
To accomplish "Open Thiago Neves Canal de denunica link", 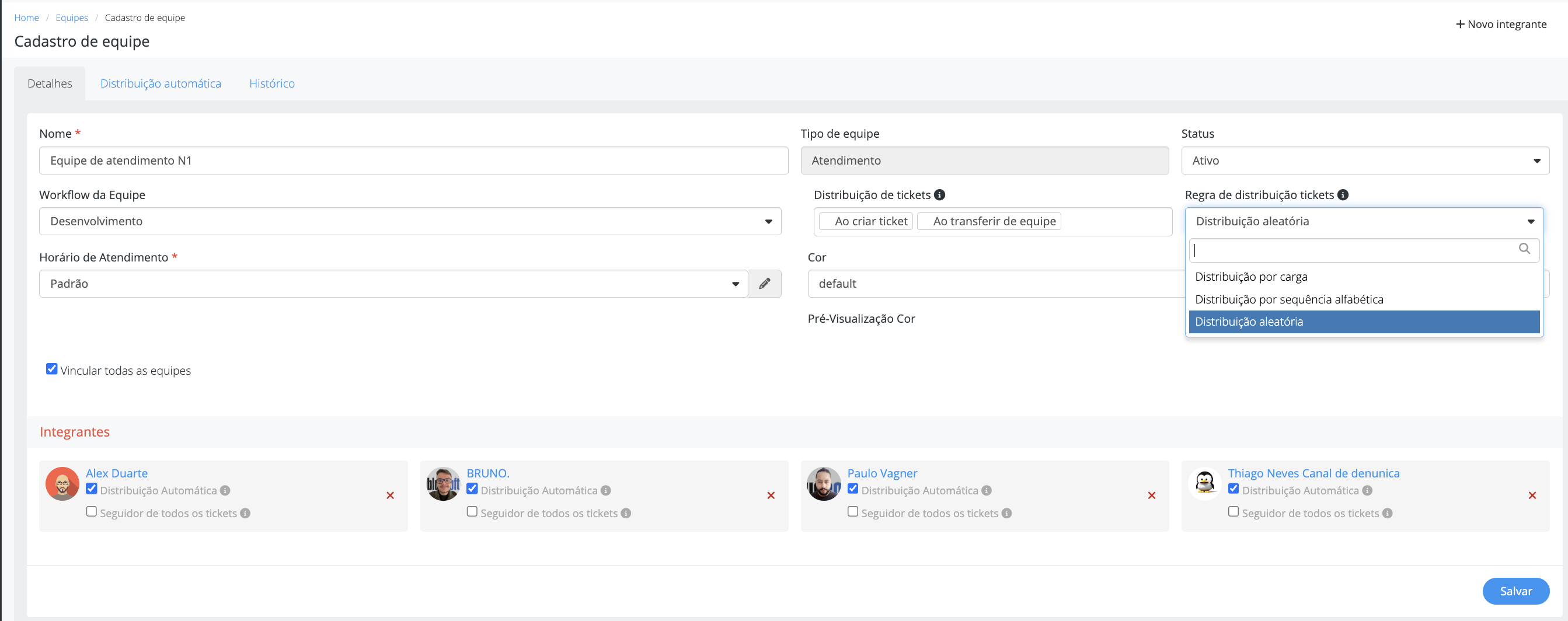I will coord(1313,473).
